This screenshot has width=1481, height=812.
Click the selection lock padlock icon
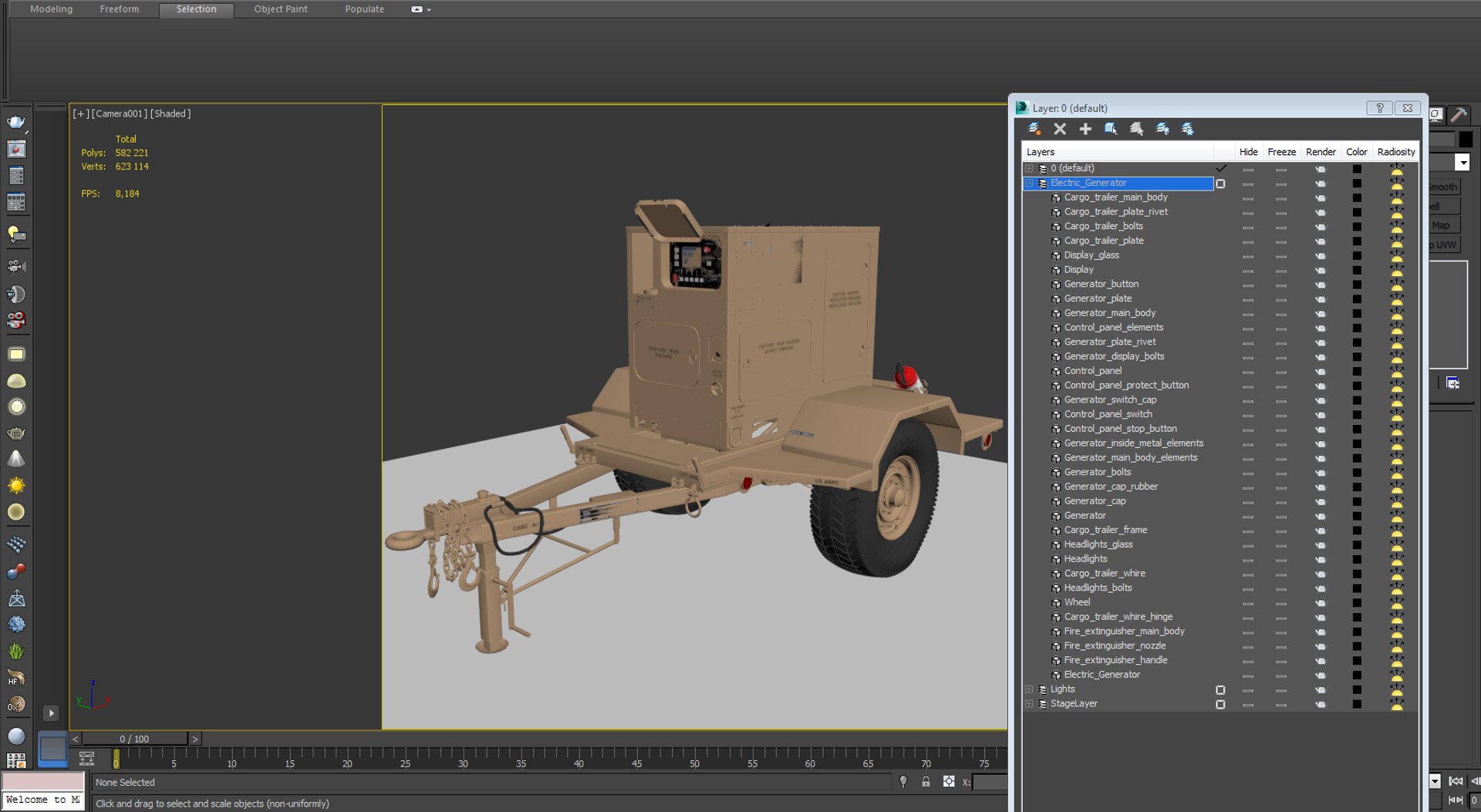click(x=926, y=782)
